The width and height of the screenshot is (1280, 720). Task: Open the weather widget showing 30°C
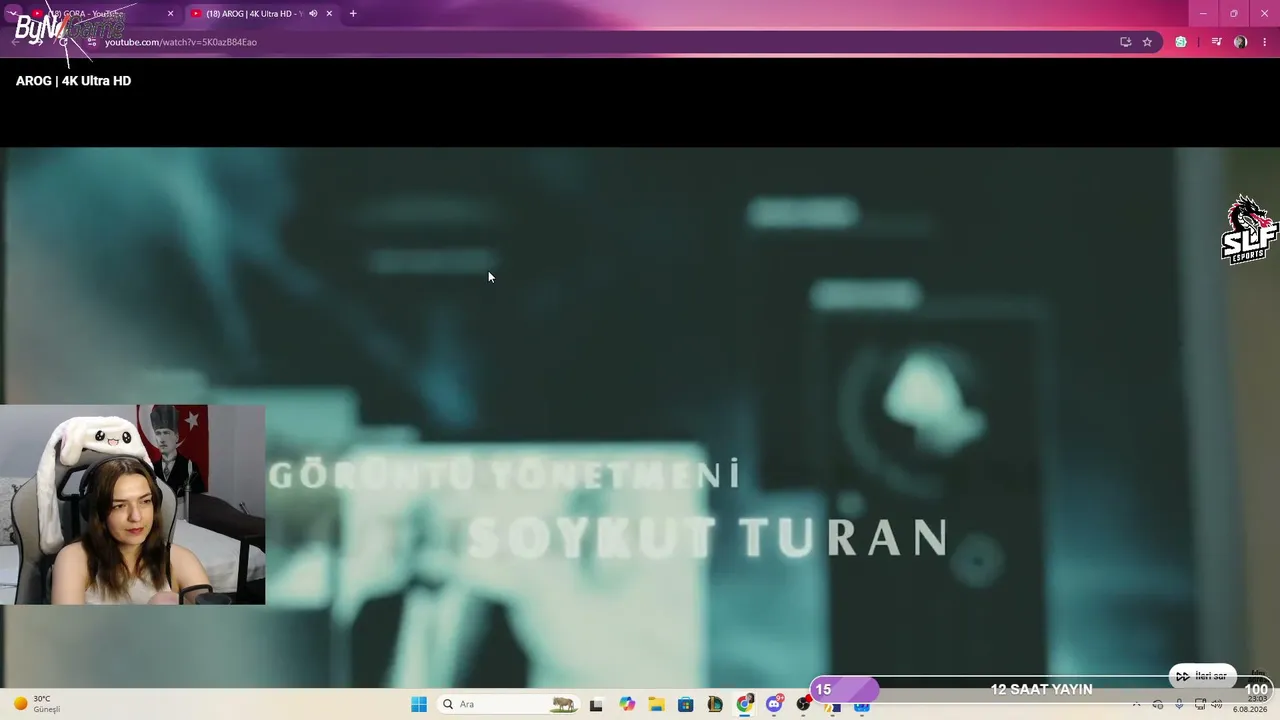pyautogui.click(x=37, y=704)
